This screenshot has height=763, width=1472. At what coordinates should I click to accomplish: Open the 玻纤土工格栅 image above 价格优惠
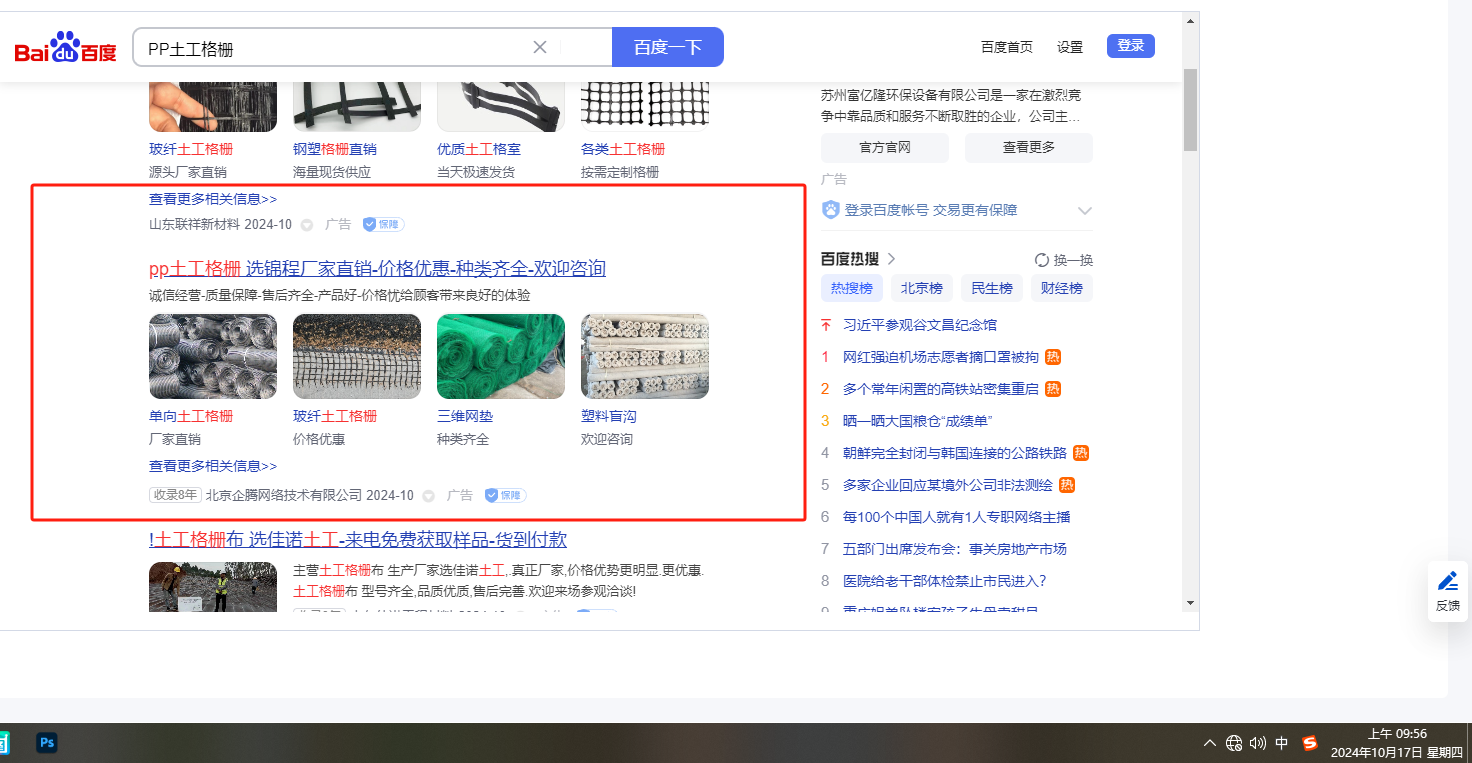(357, 357)
